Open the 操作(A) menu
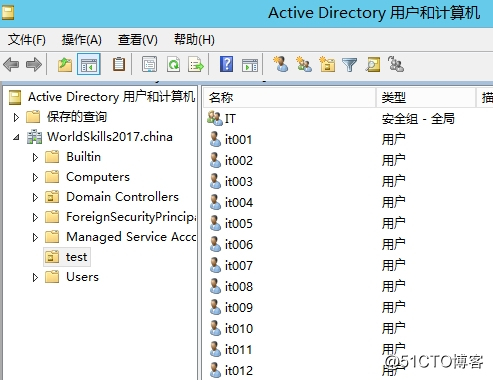 [x=82, y=40]
